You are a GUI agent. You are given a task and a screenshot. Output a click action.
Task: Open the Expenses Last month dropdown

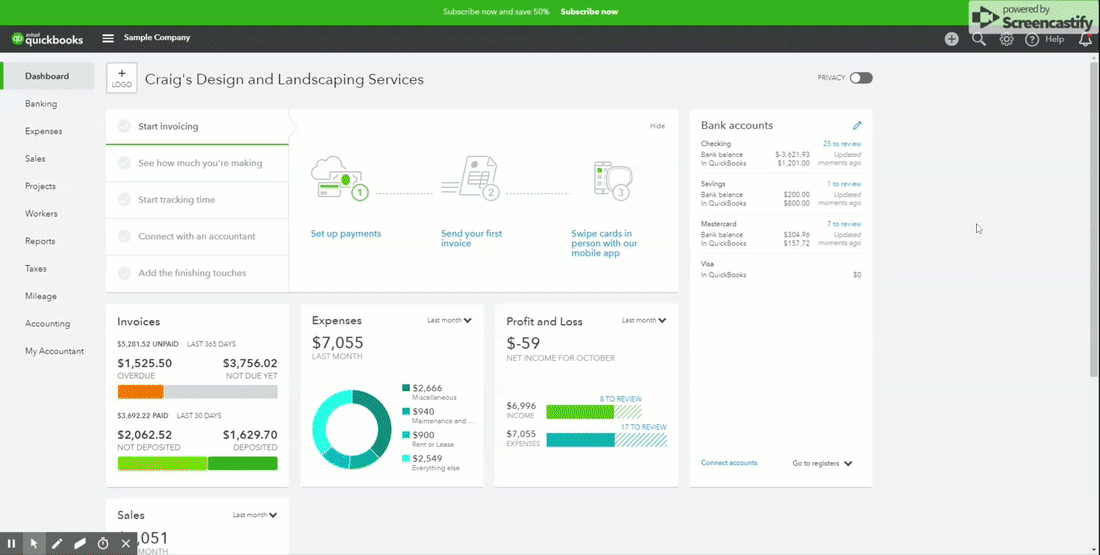pos(449,321)
